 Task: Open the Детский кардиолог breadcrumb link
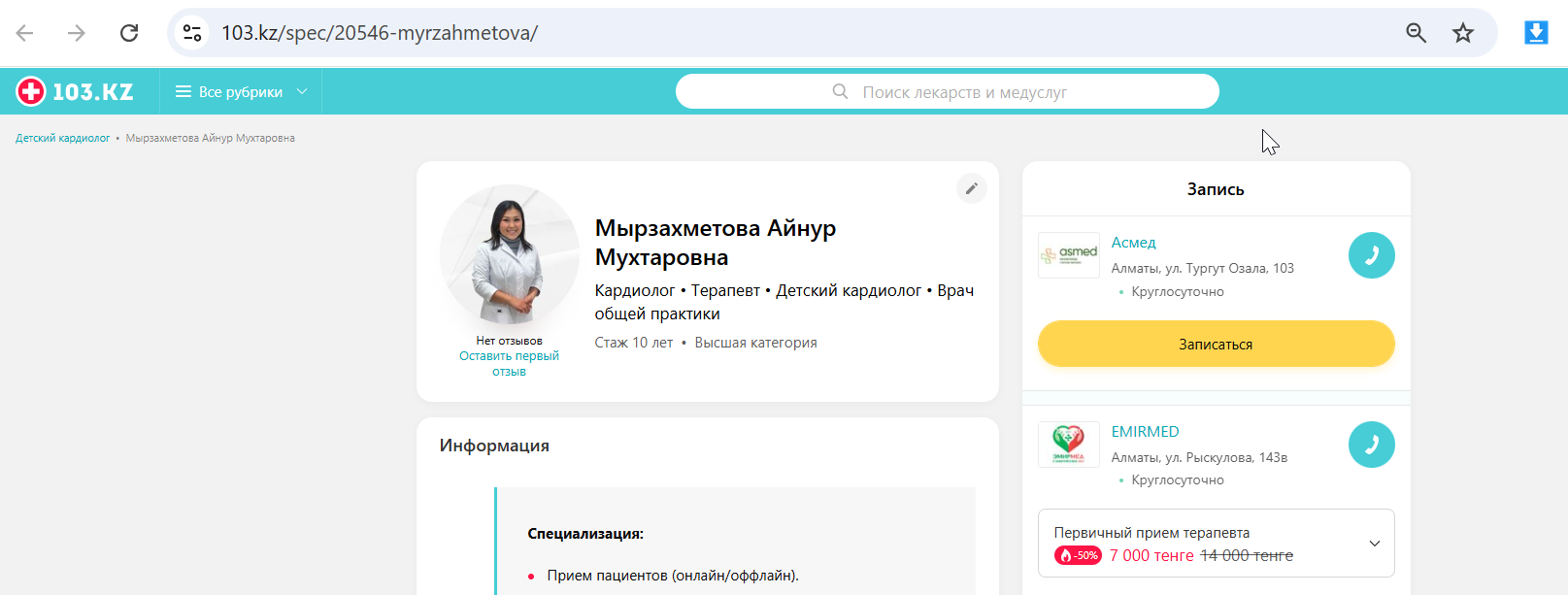63,138
